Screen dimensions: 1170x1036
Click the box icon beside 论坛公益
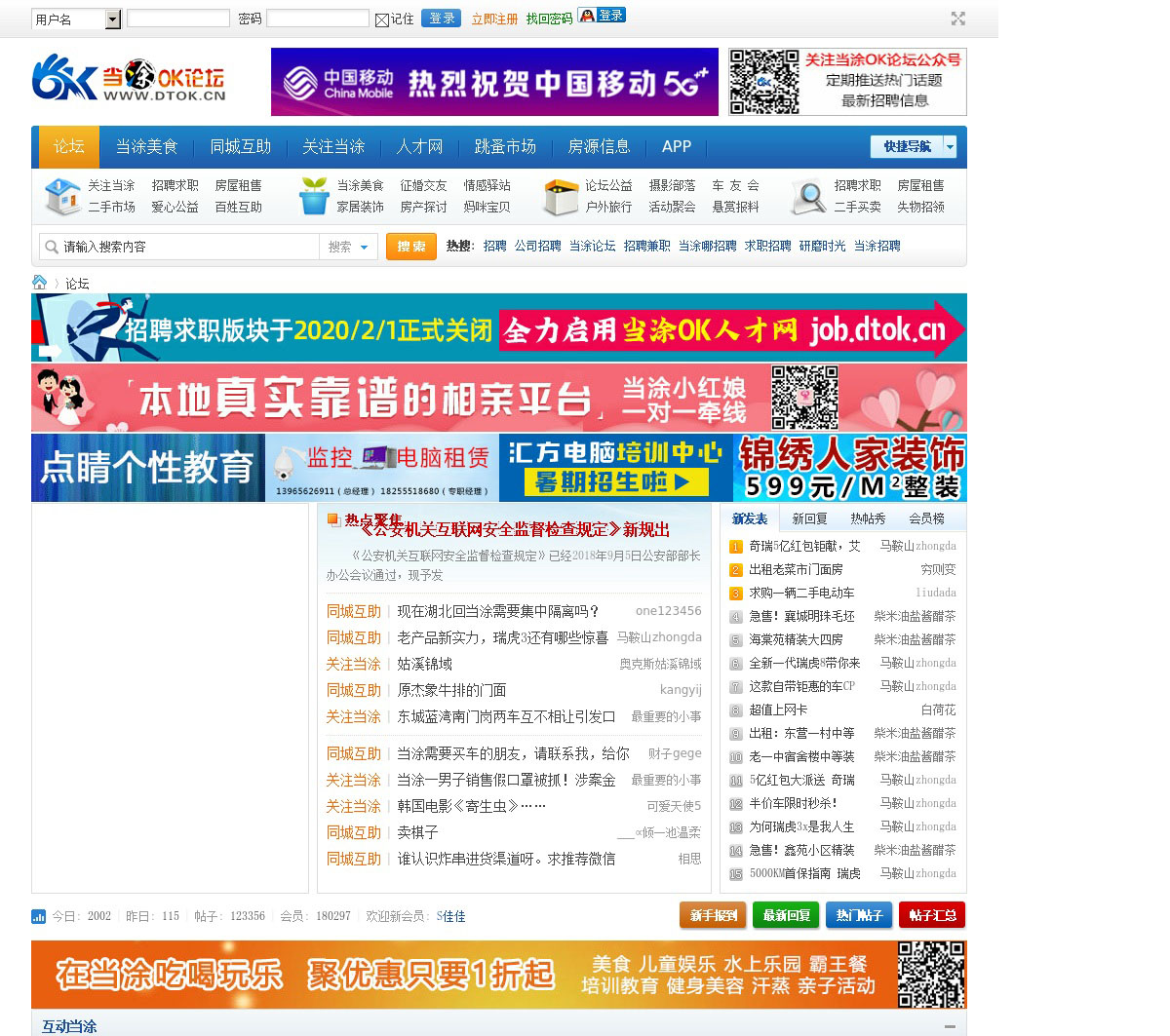pyautogui.click(x=561, y=197)
